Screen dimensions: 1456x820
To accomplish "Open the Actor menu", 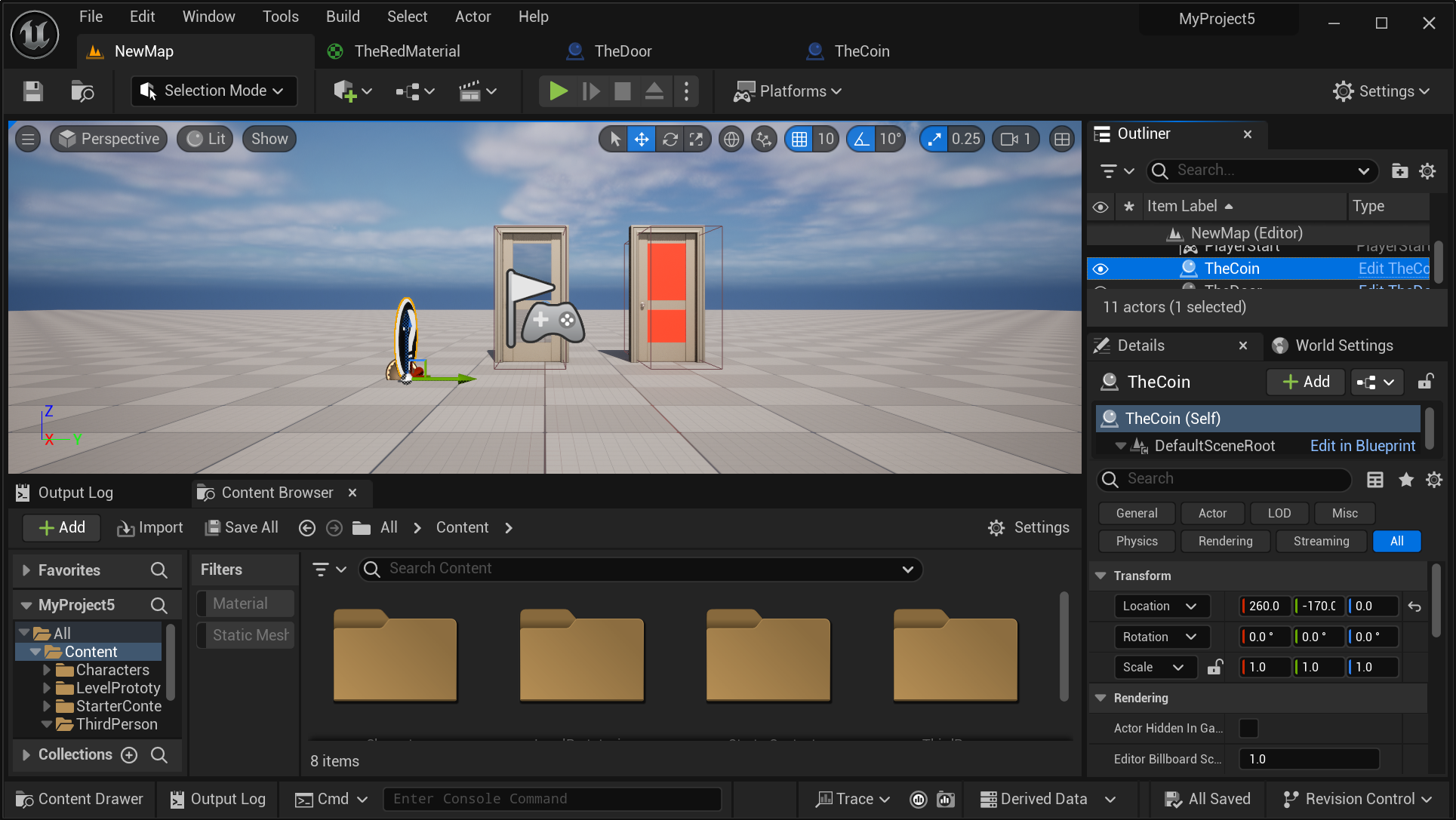I will tap(473, 17).
